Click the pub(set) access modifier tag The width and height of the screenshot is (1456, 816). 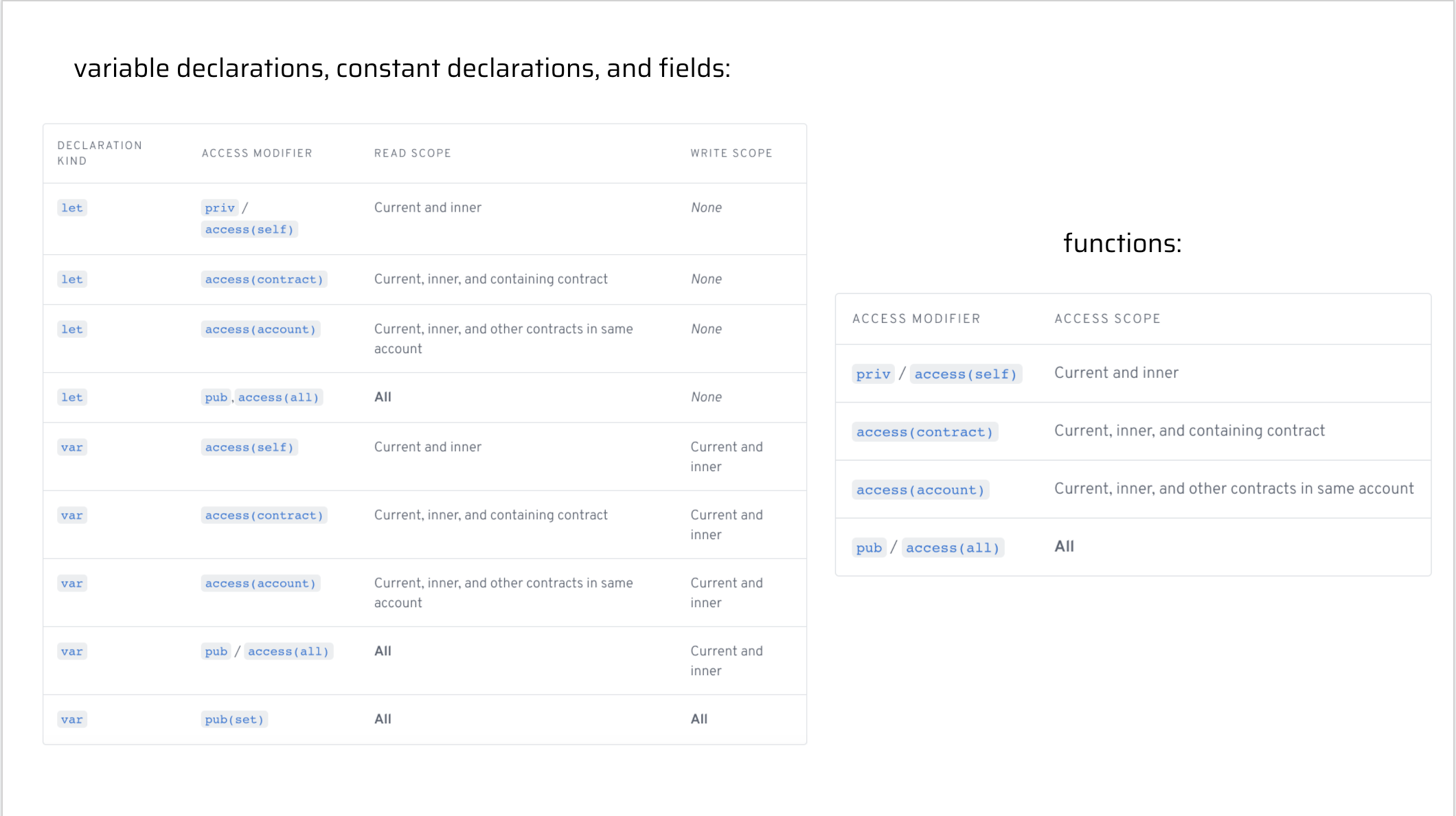point(234,719)
